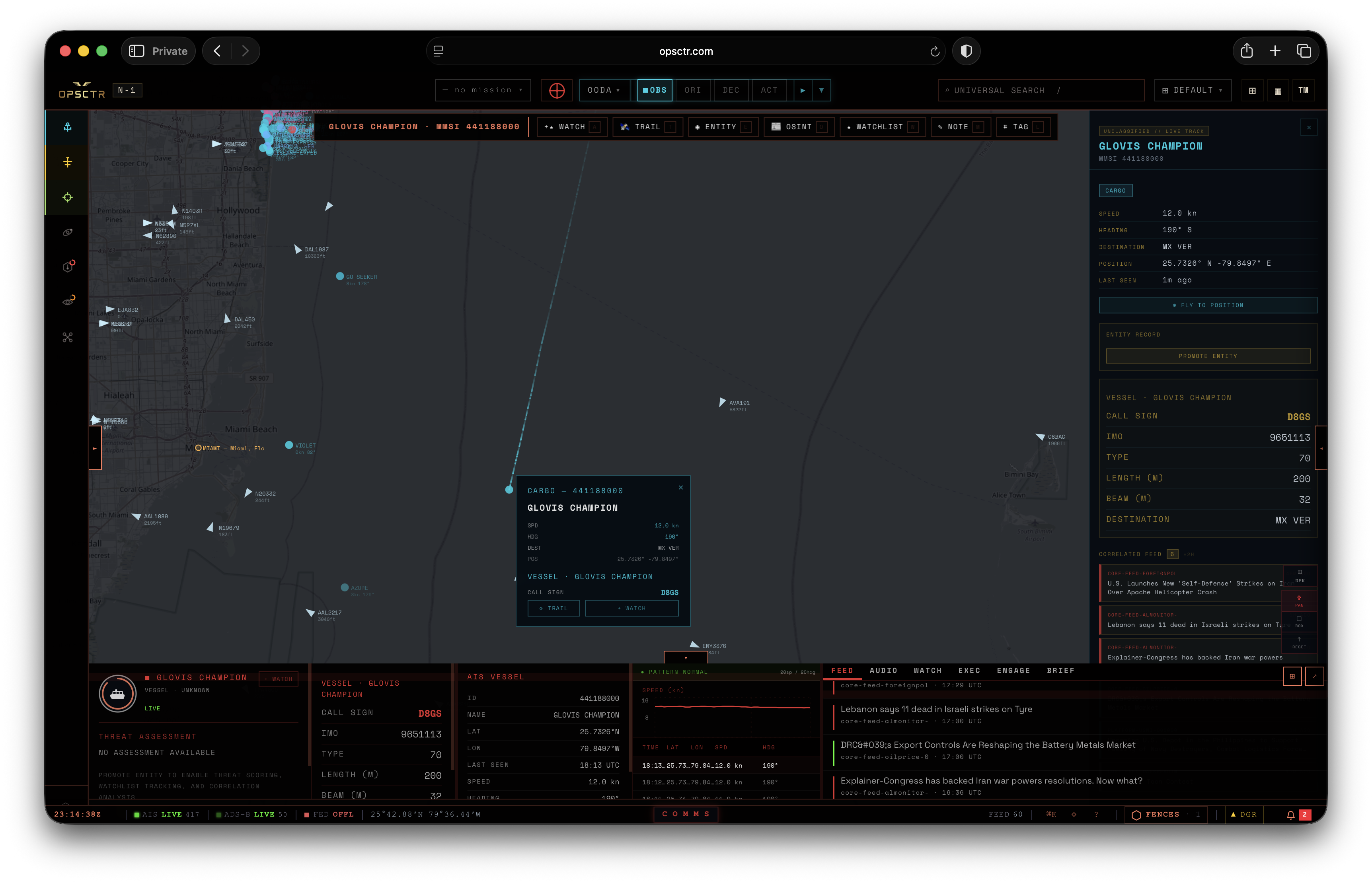Toggle the anchor vessel layer icon
Viewport: 1372px width, 883px height.
68,127
